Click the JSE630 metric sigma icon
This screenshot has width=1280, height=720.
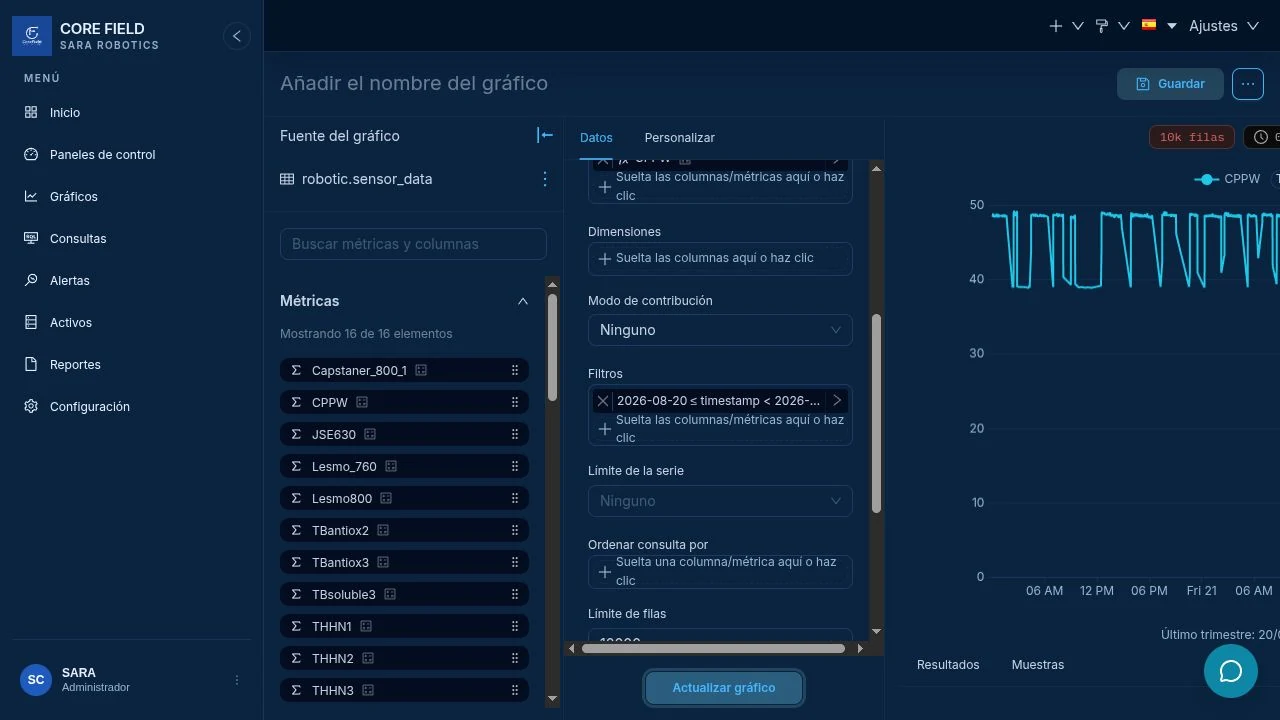(x=296, y=435)
